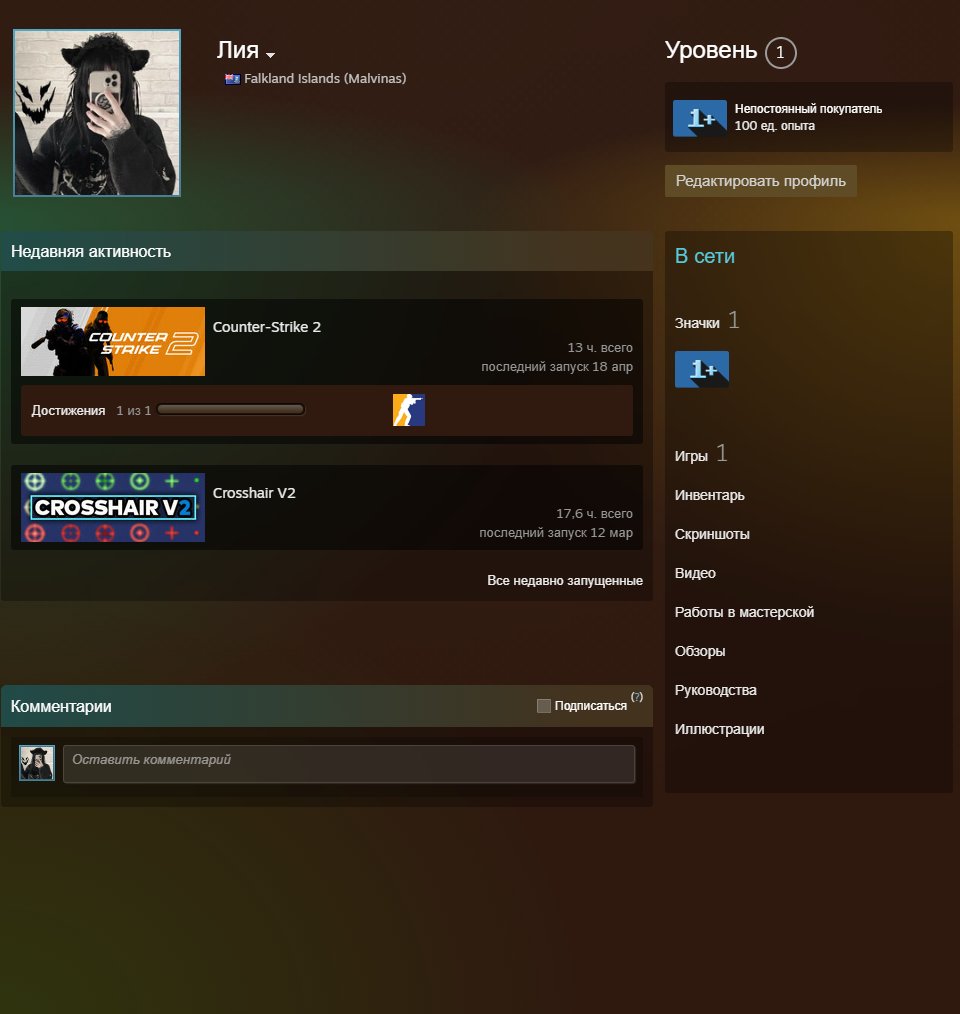Click the Недавняя активность header
Viewport: 960px width, 1014px height.
coord(91,252)
